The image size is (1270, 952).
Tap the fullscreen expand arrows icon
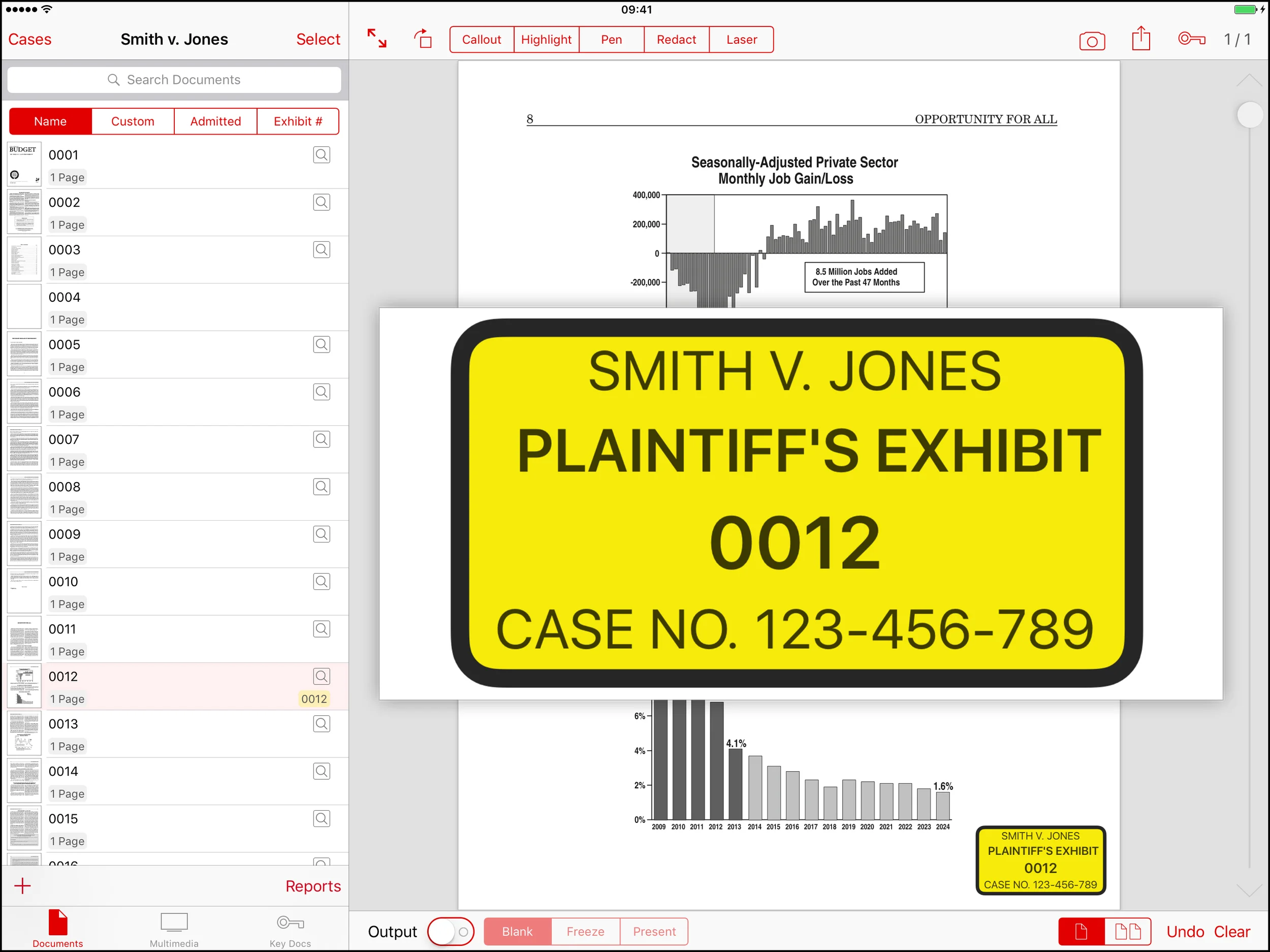(376, 39)
